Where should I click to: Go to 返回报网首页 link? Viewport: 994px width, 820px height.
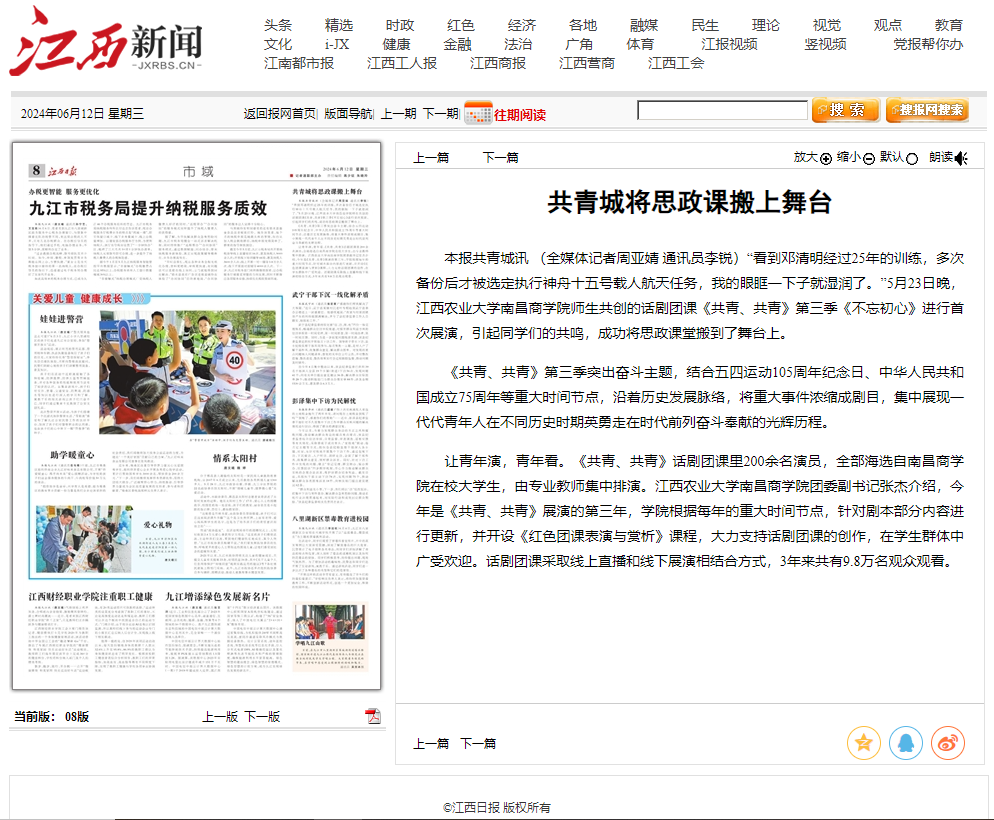(x=279, y=114)
